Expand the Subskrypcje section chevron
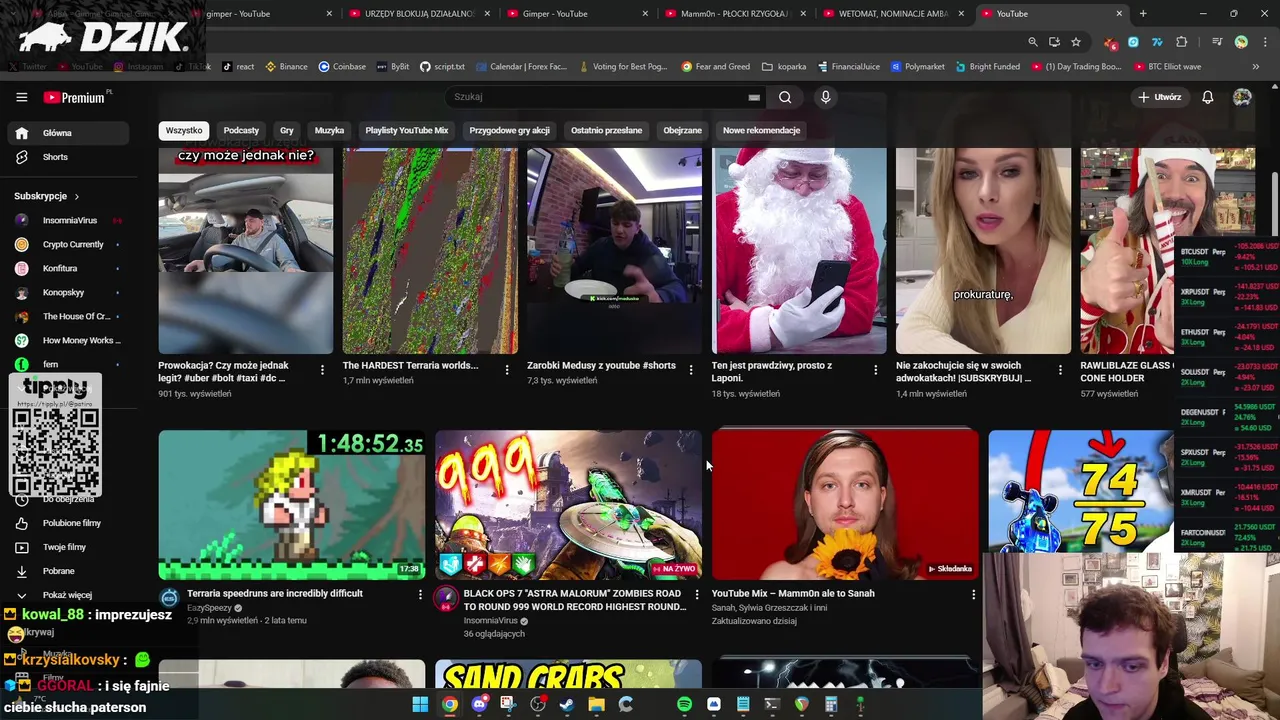1280x720 pixels. [76, 196]
